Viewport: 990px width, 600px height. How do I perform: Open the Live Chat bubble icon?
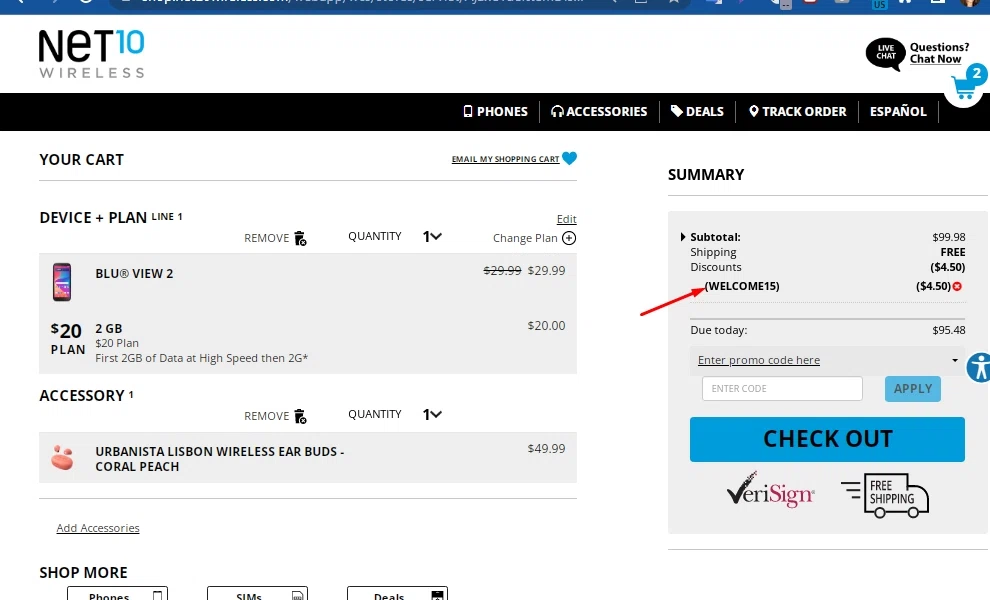coord(885,54)
